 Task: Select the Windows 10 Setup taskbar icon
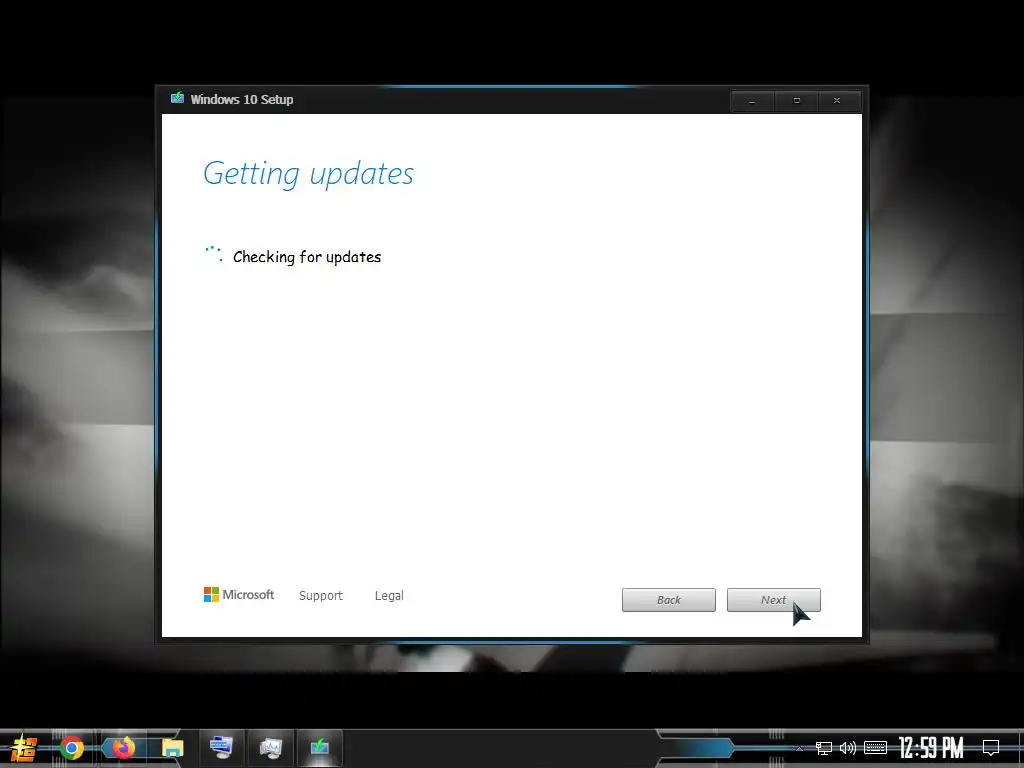(319, 746)
